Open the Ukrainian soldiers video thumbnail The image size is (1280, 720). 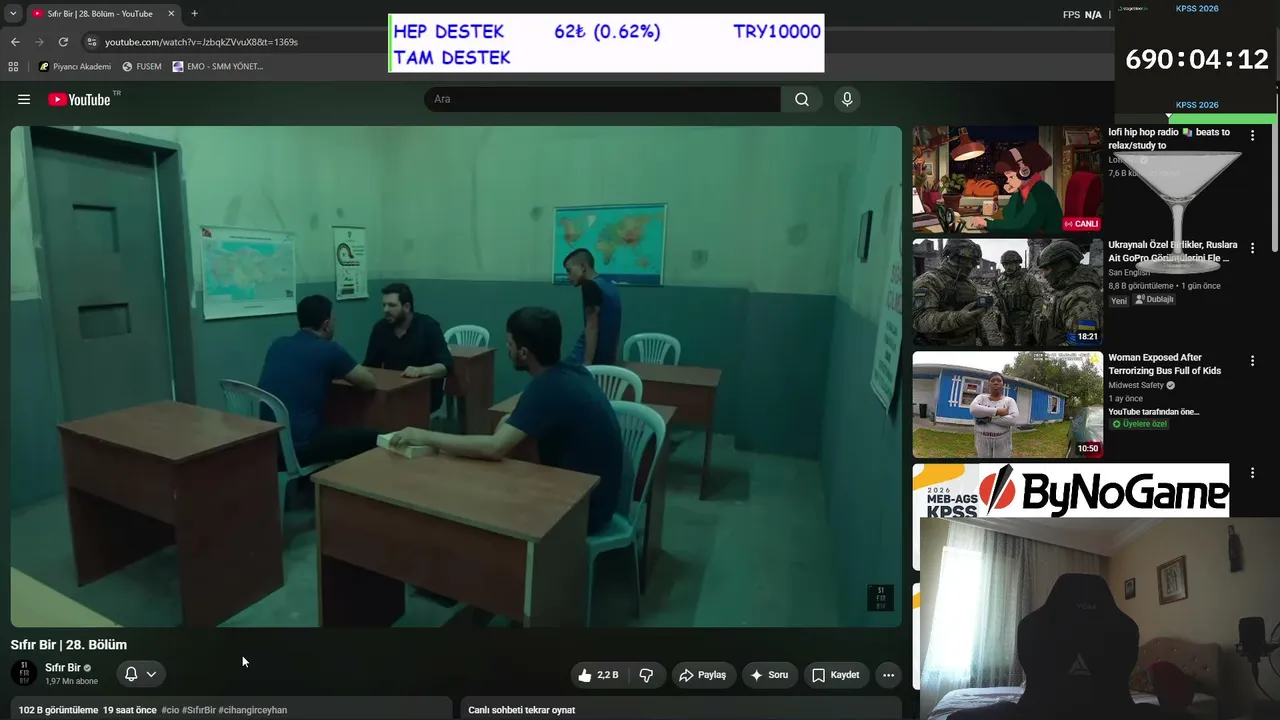point(1007,292)
